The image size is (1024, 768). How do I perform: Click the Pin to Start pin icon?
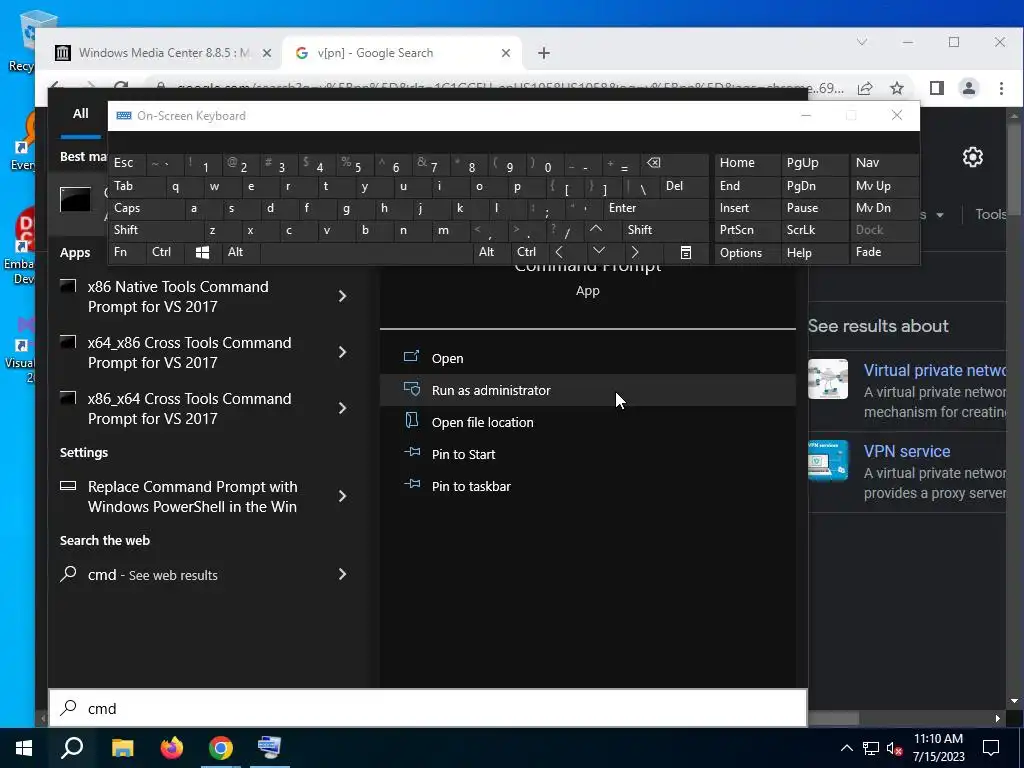pos(412,452)
